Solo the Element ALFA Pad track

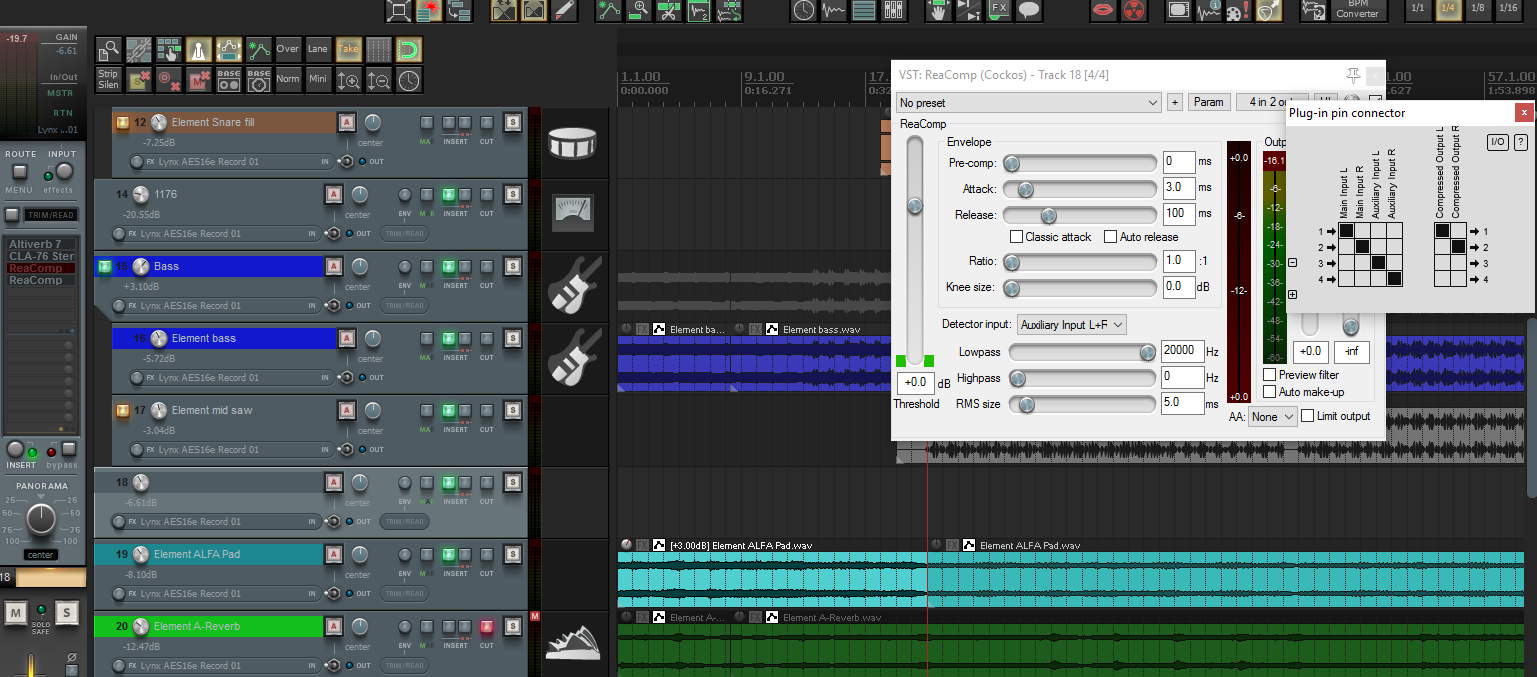tap(512, 555)
